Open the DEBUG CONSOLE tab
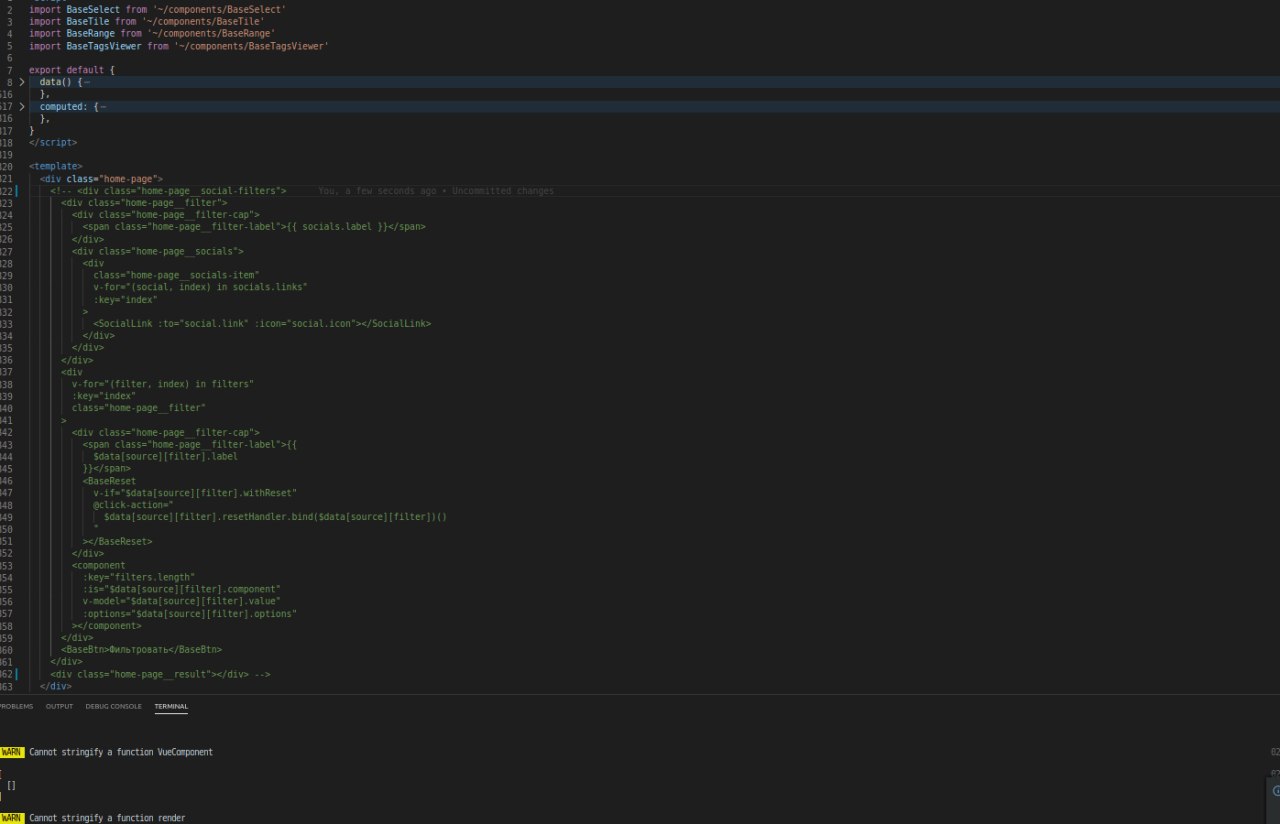The image size is (1280, 824). point(113,706)
